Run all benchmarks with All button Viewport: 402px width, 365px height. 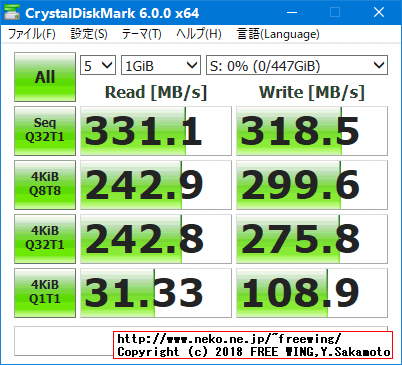[x=45, y=77]
